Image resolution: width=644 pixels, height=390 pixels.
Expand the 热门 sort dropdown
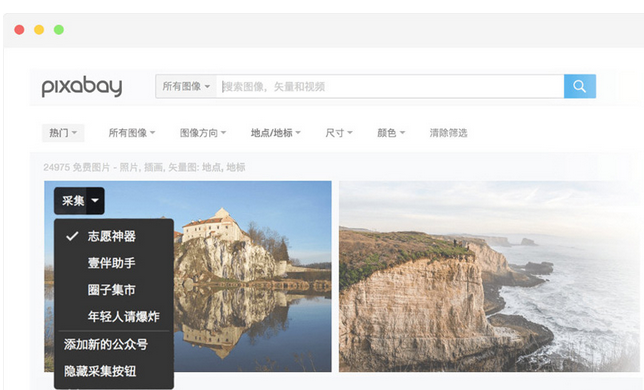coord(63,133)
